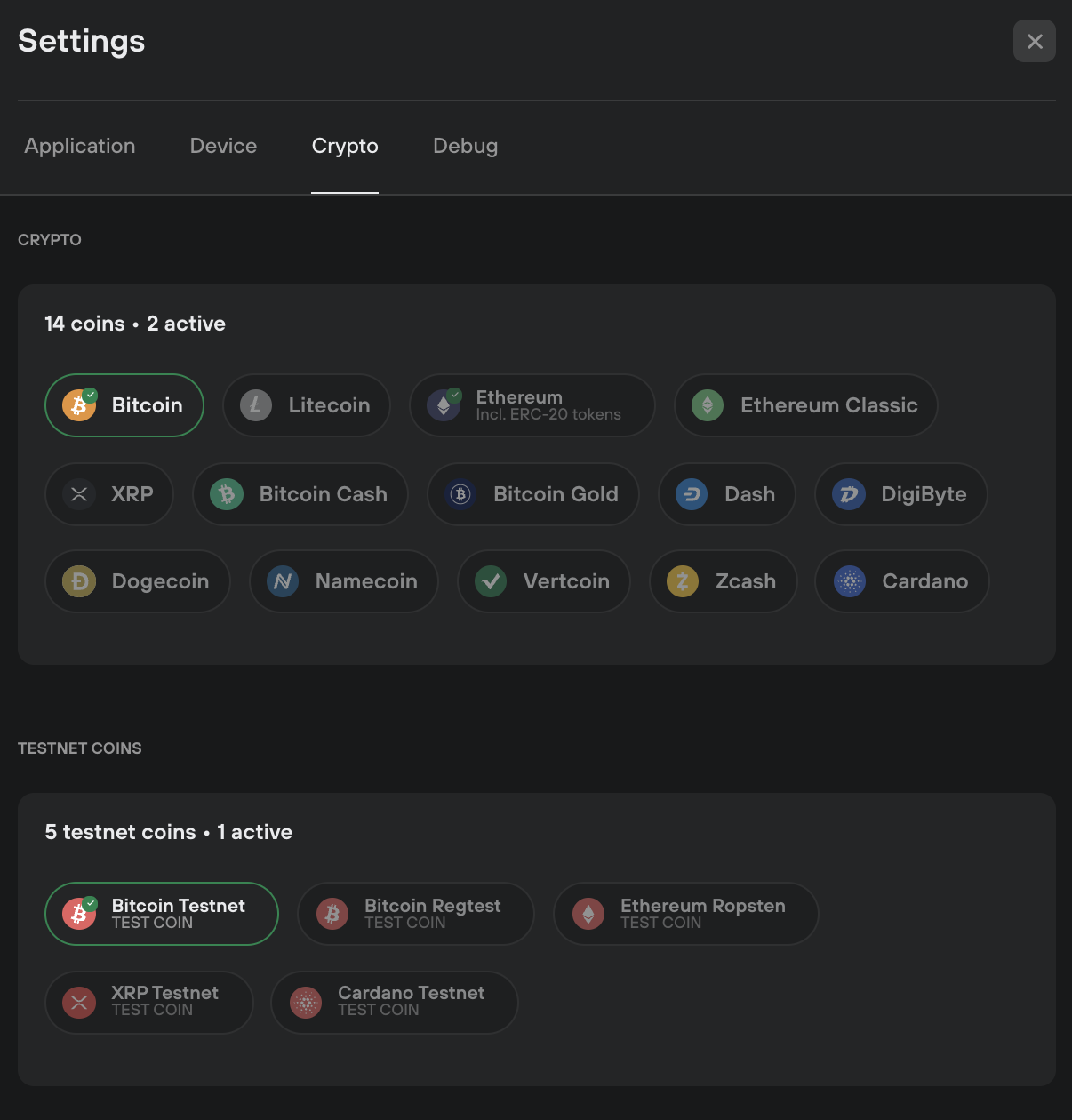This screenshot has width=1072, height=1120.
Task: Disable the Bitcoin Testnet test coin
Action: [x=162, y=914]
